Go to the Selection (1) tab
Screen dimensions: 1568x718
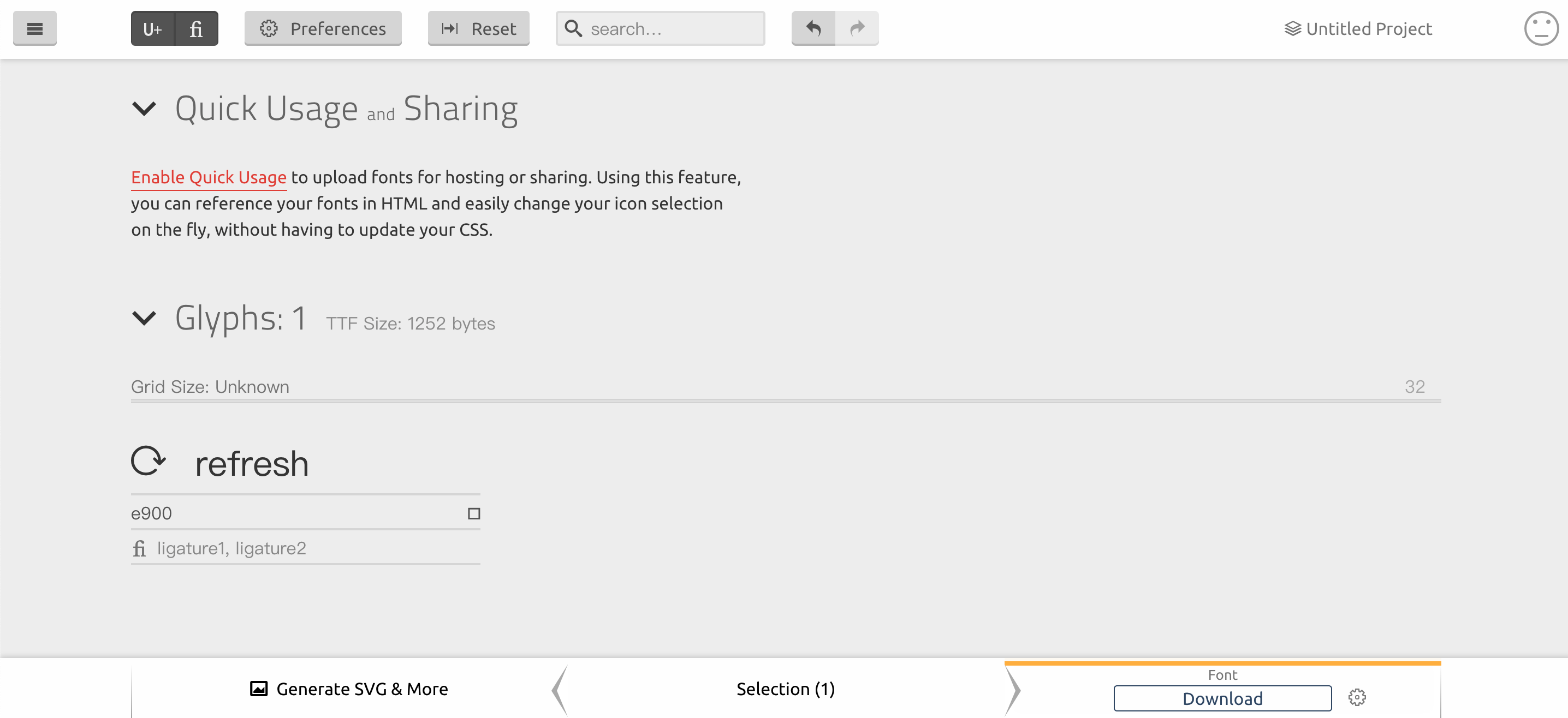785,689
